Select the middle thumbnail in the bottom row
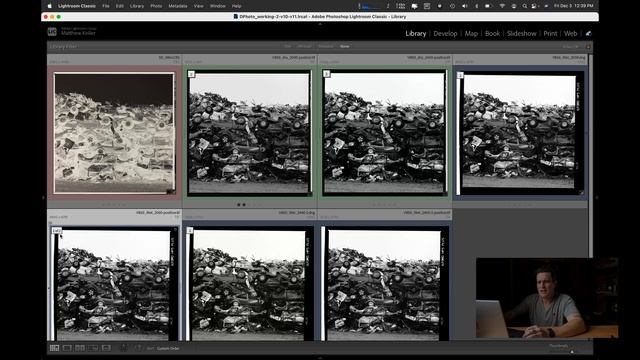Screen dimensions: 640x360 point(249,284)
